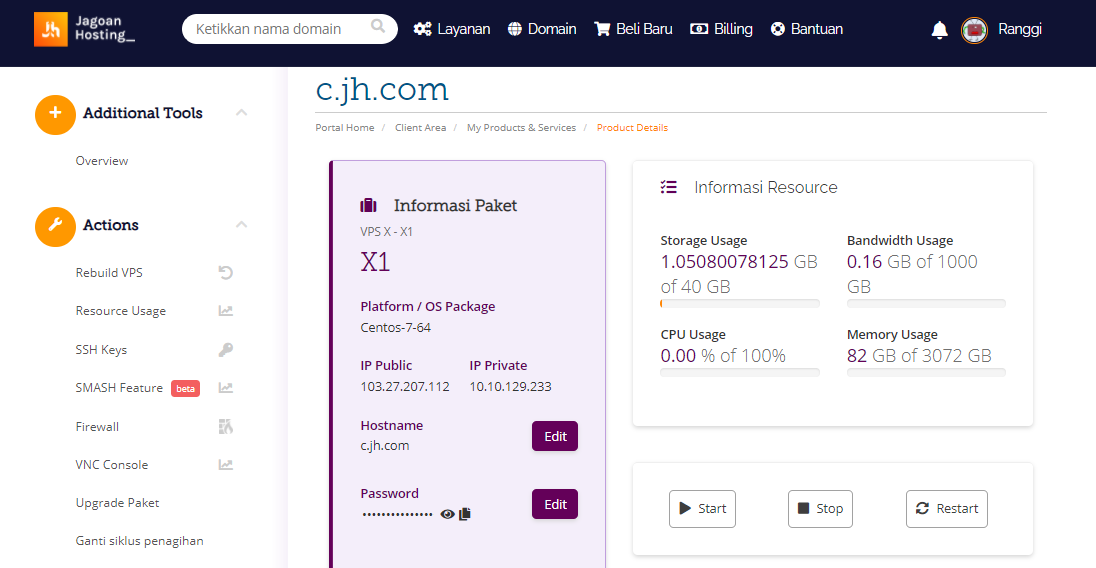This screenshot has height=568, width=1096.
Task: Open the Billing menu
Action: (721, 29)
